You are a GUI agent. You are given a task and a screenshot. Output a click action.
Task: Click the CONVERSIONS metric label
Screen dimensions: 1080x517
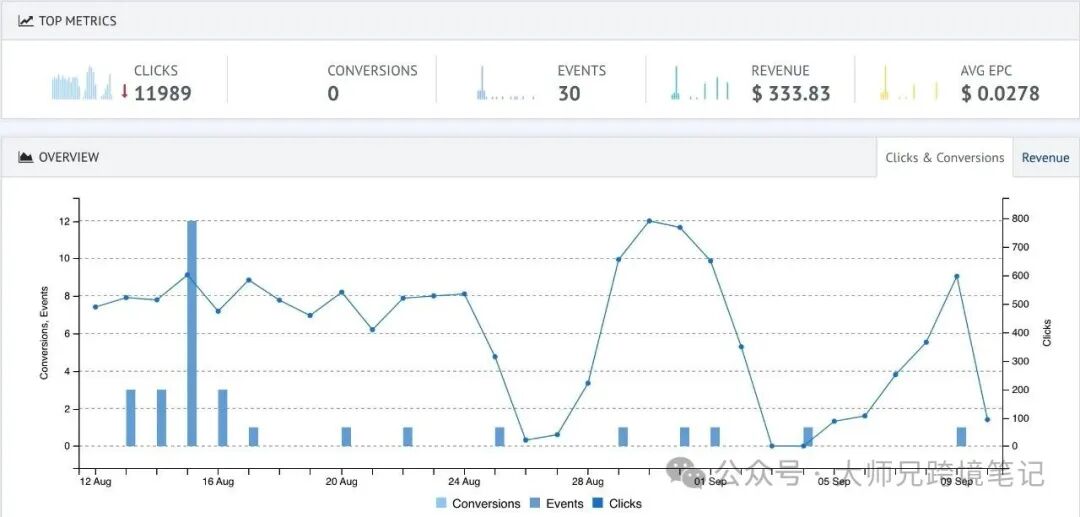click(x=373, y=71)
